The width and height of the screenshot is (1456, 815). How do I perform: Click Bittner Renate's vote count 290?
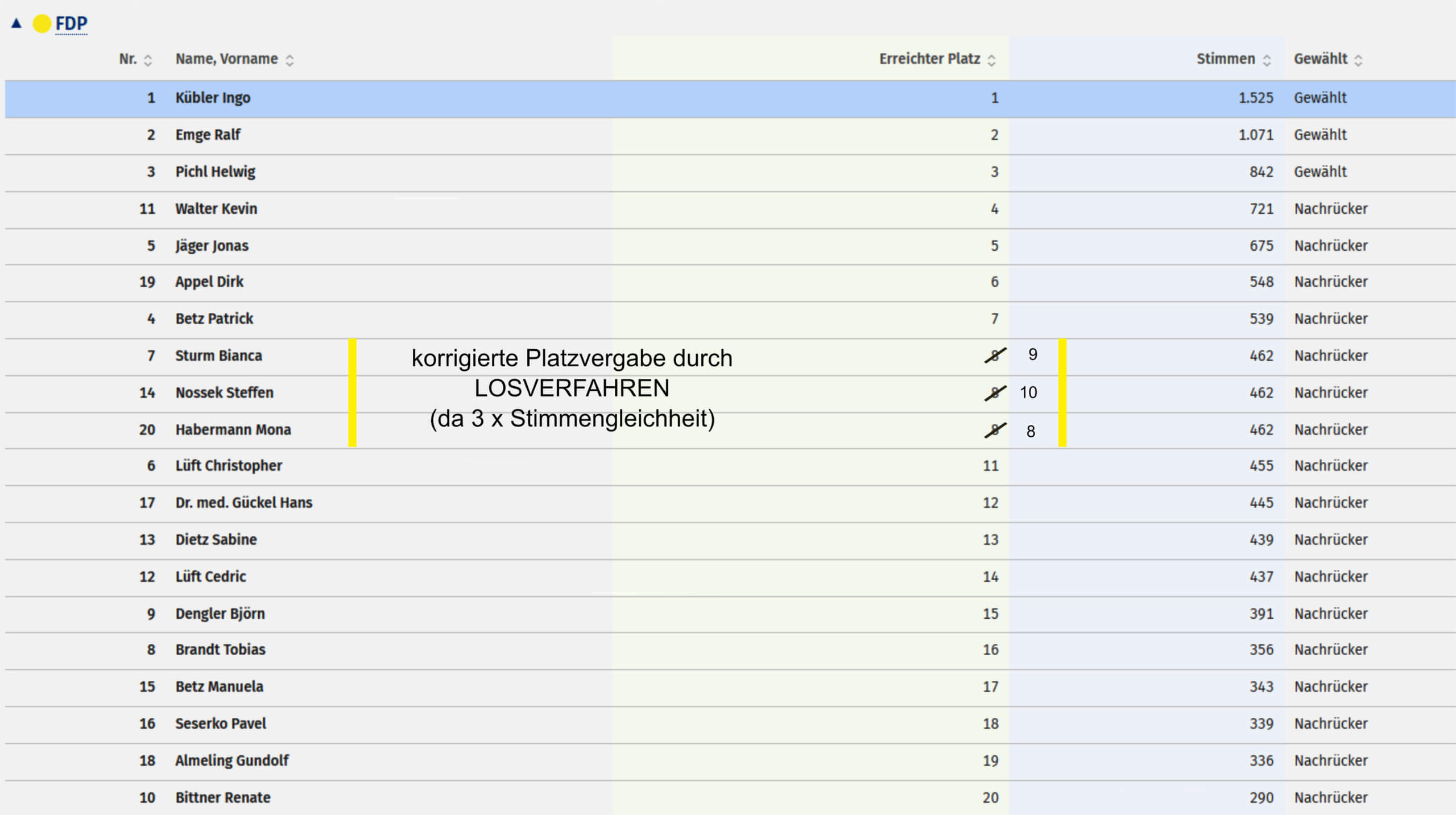[x=1261, y=797]
